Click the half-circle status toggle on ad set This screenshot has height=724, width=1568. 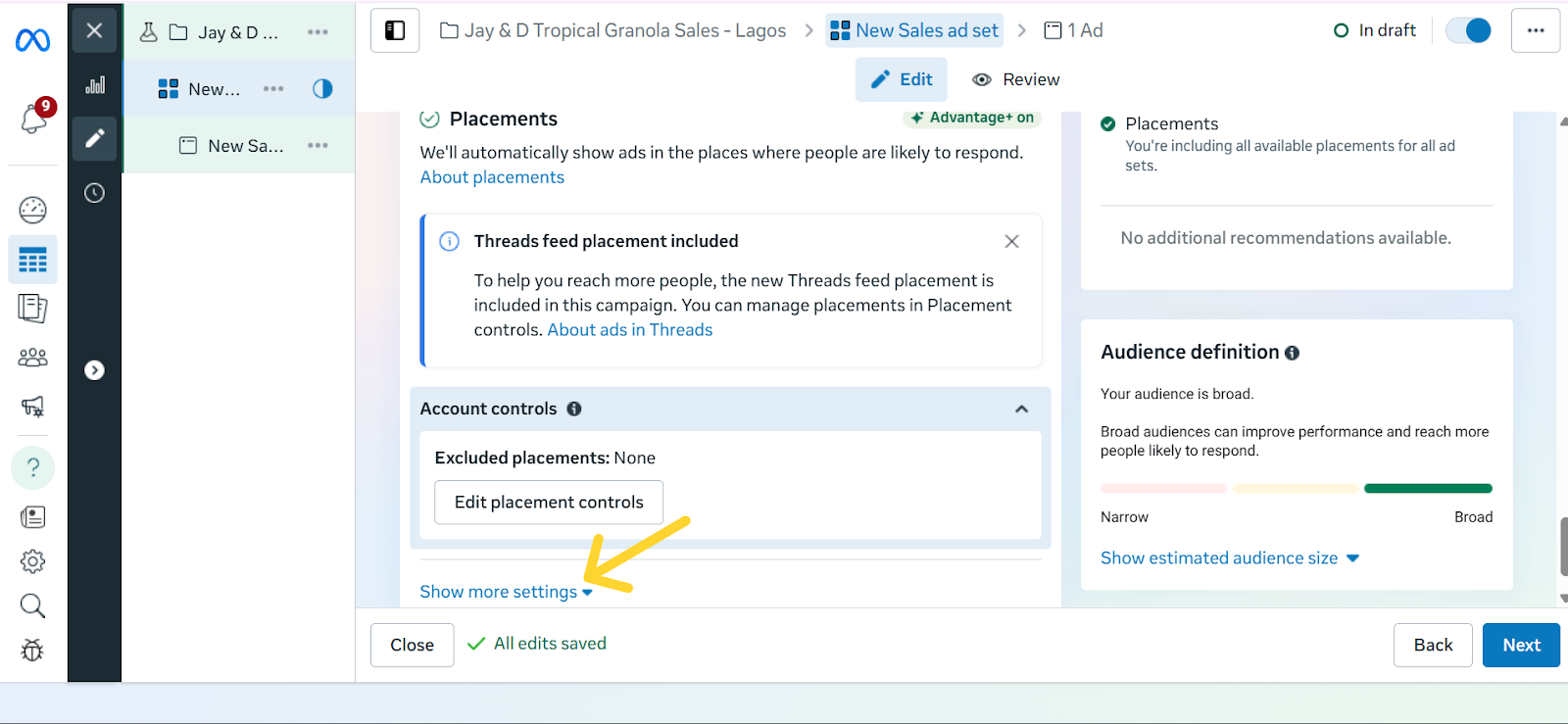[322, 88]
